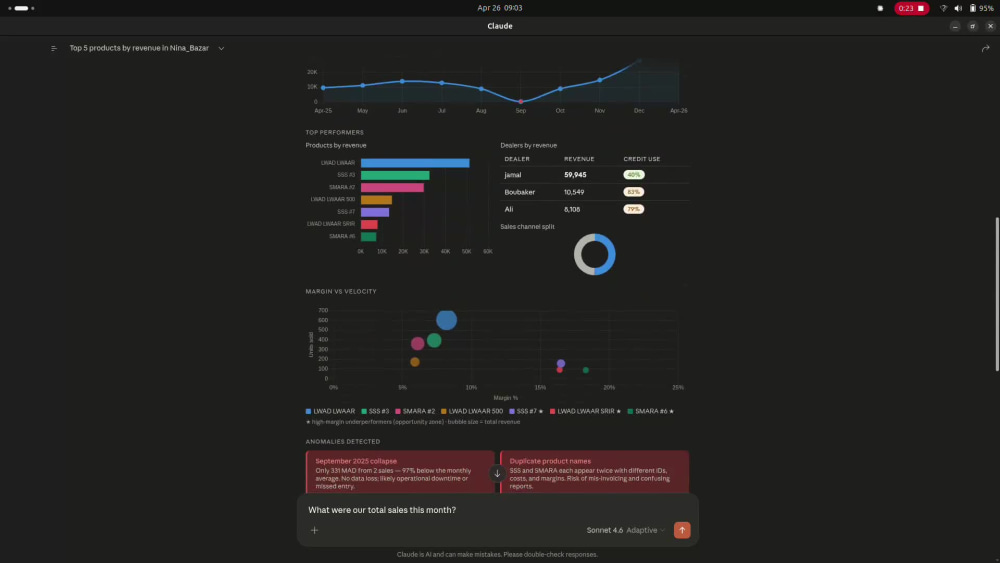Toggle LWAD LWAAR 500 legend entry

[471, 411]
